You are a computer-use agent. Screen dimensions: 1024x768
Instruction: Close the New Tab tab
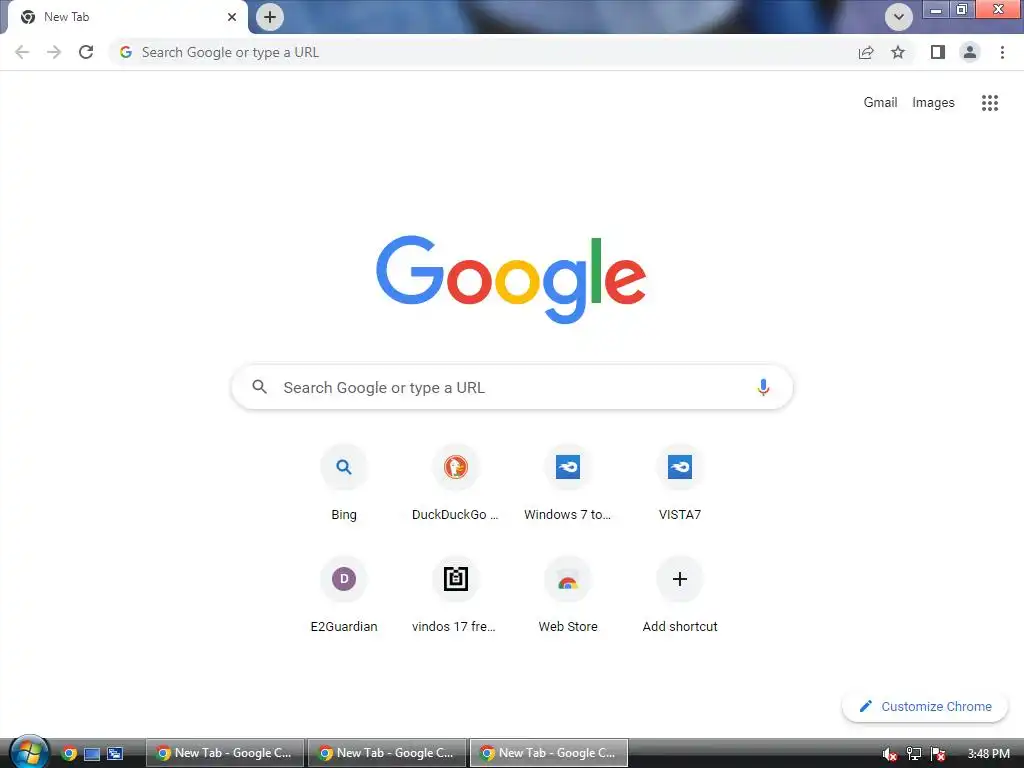pos(232,17)
